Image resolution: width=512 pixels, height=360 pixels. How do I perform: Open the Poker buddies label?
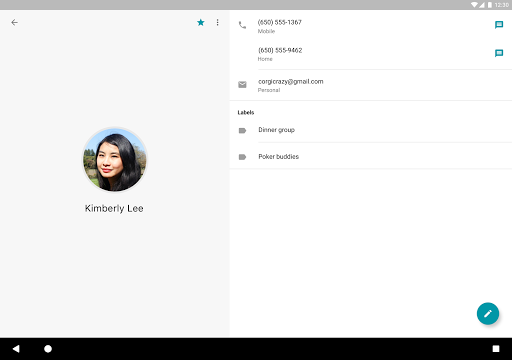(x=371, y=156)
